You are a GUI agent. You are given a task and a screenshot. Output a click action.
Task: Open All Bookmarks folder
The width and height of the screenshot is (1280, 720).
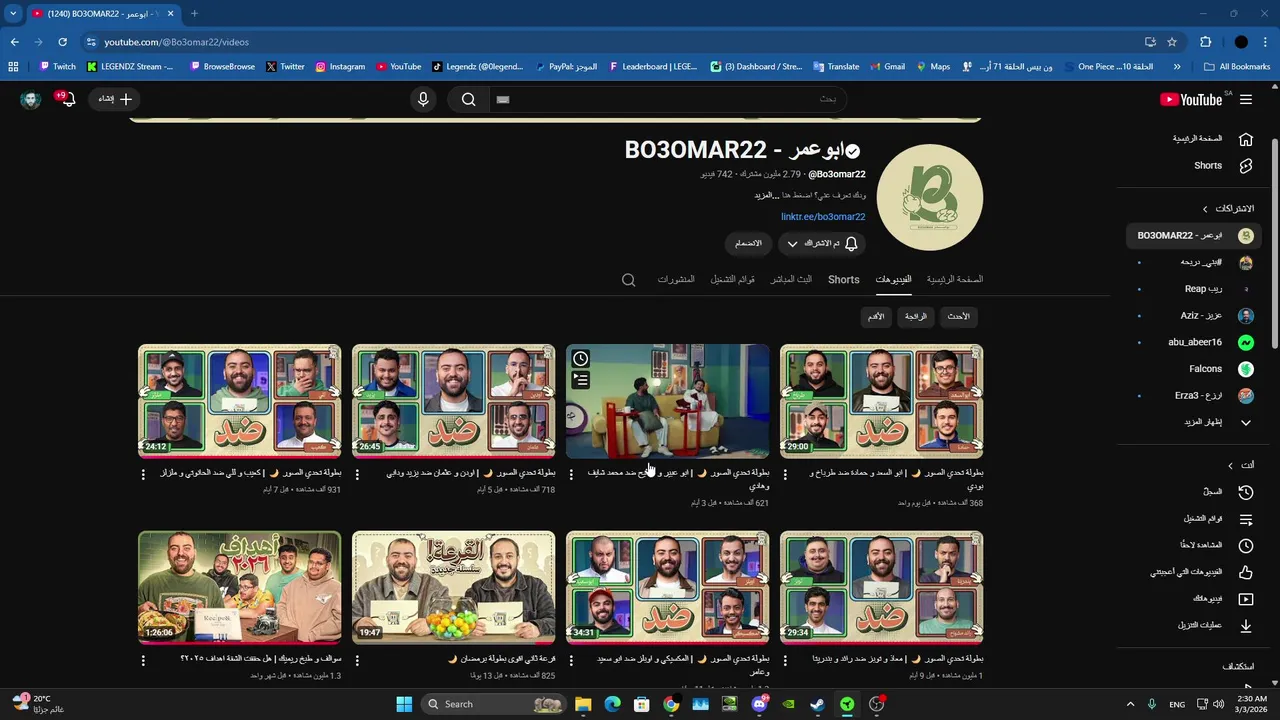(1237, 67)
